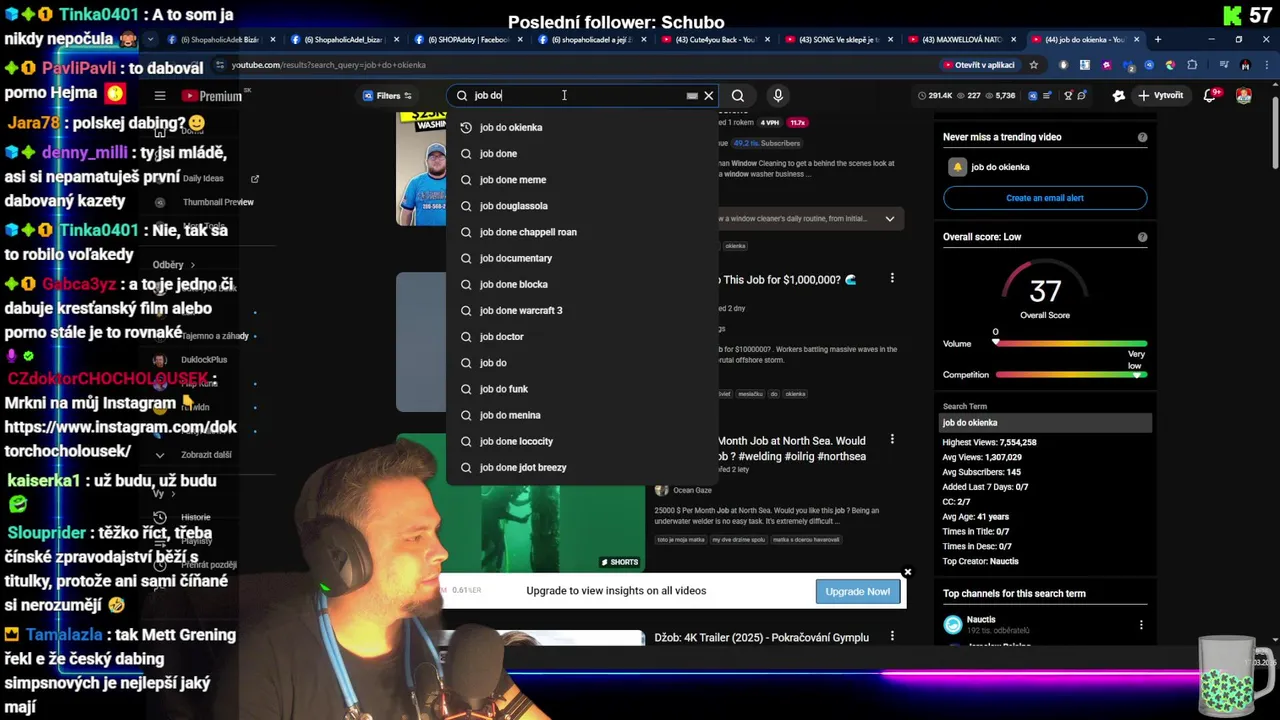Click the vidIQ 291.4K stats counter
The height and width of the screenshot is (720, 1280).
pyautogui.click(x=934, y=96)
